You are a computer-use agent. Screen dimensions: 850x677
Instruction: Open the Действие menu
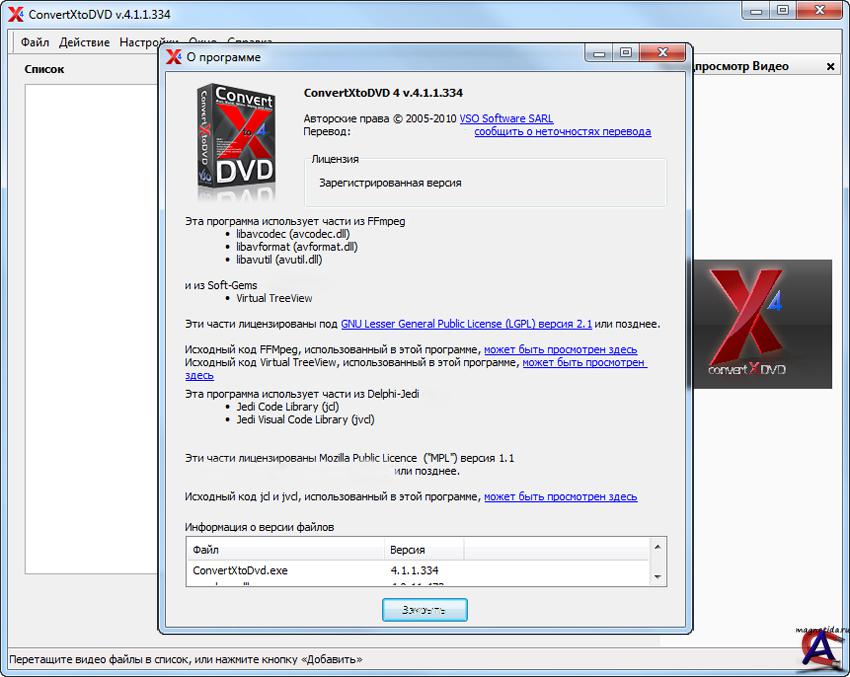click(x=84, y=43)
